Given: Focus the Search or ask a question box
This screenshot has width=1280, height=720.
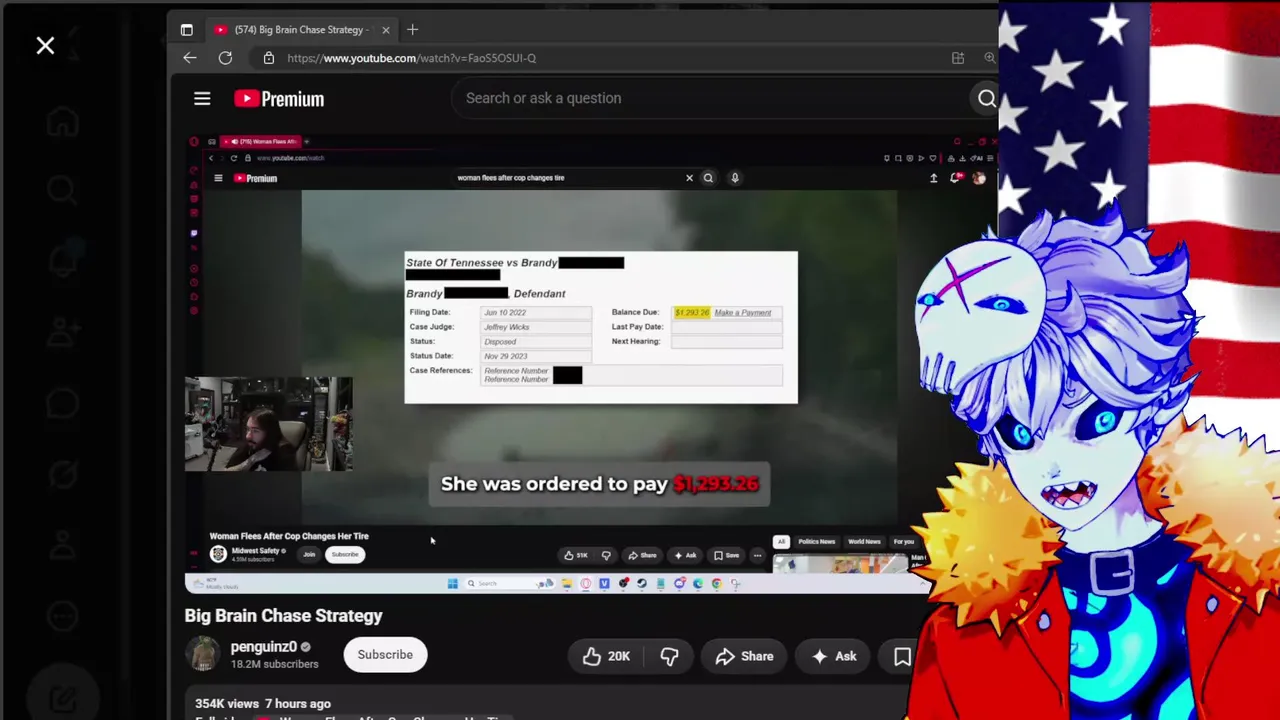Looking at the screenshot, I should (x=710, y=98).
